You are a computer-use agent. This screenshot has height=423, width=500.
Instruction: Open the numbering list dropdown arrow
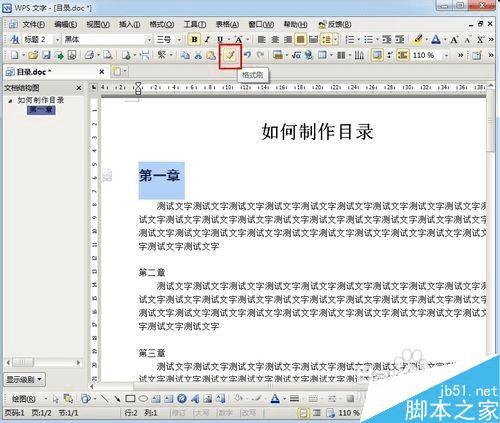(358, 40)
